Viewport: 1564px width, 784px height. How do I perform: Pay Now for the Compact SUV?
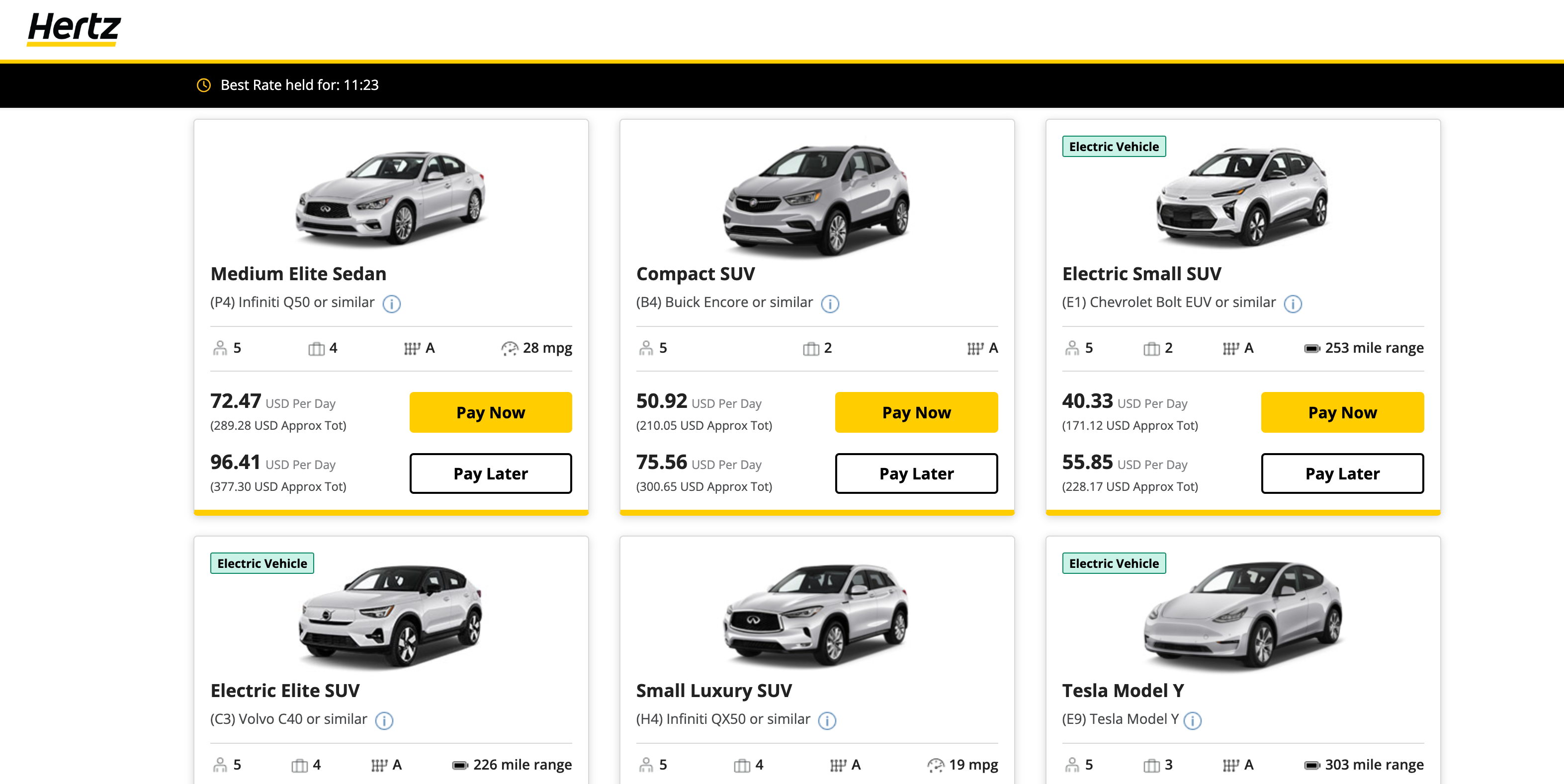pos(916,412)
